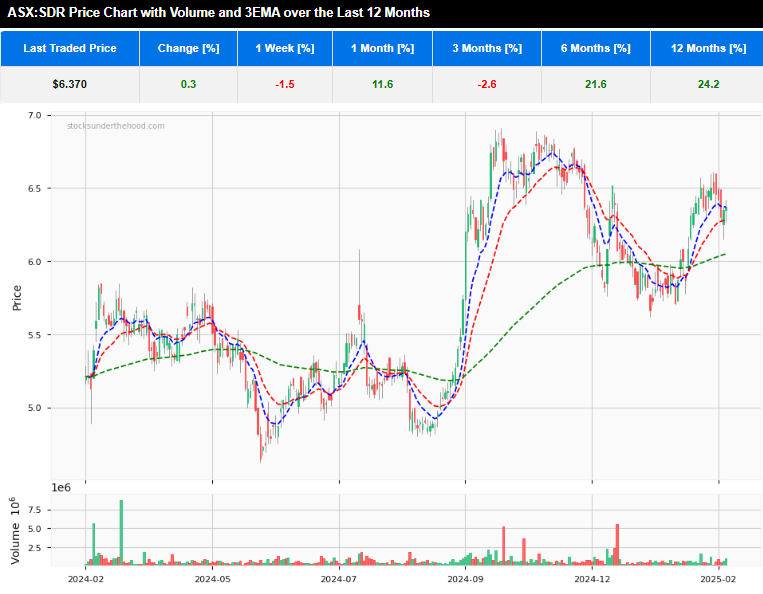
Task: Click the tallest green volume bar in February 2024
Action: 121,532
